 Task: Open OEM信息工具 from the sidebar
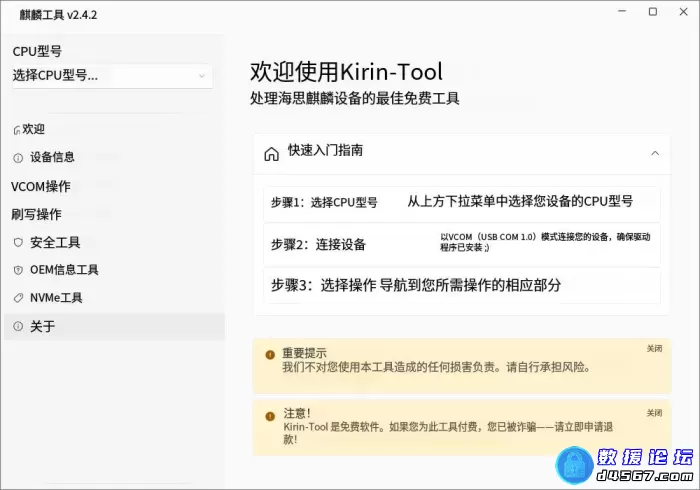[x=114, y=270]
